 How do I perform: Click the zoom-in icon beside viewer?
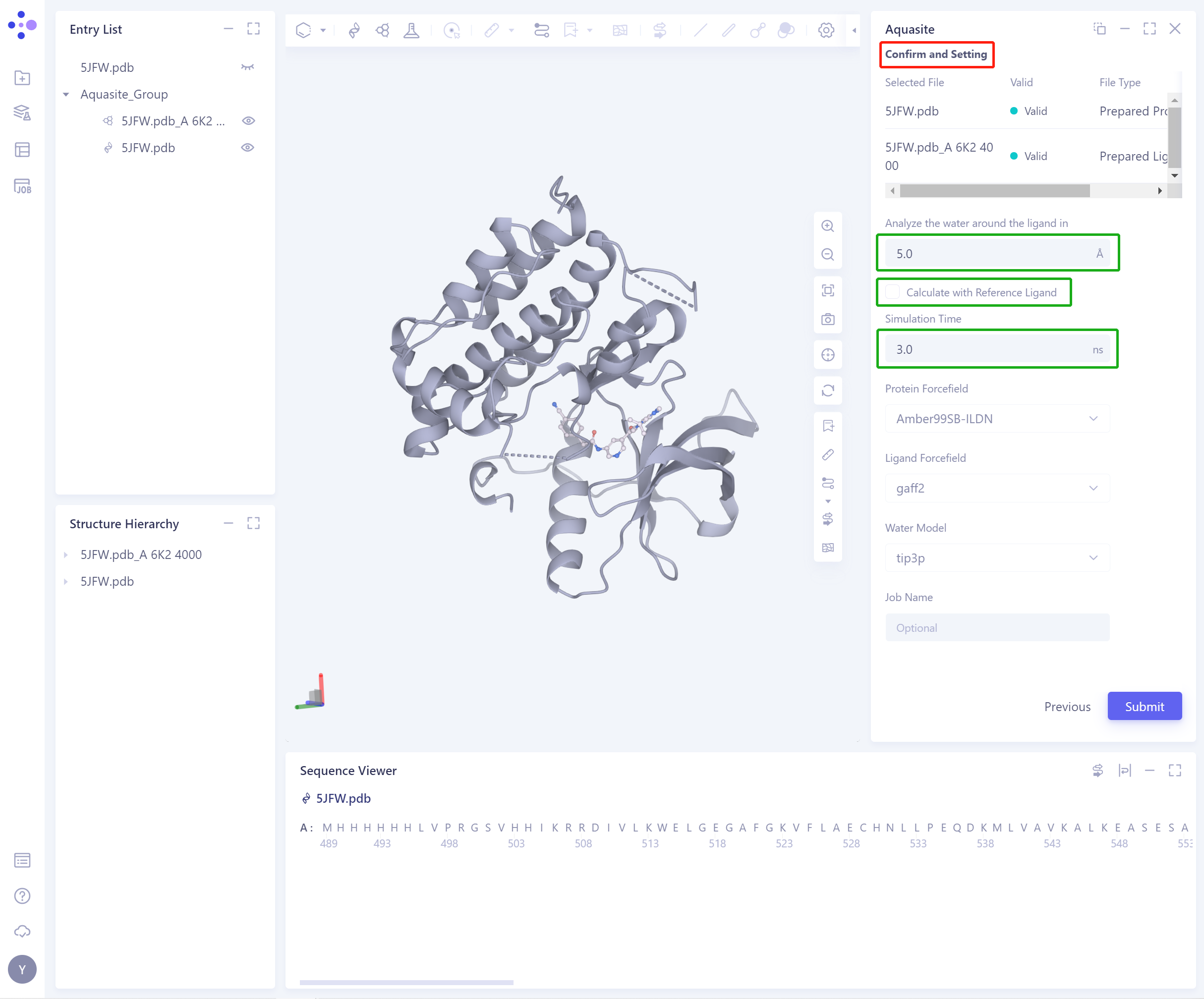(827, 226)
